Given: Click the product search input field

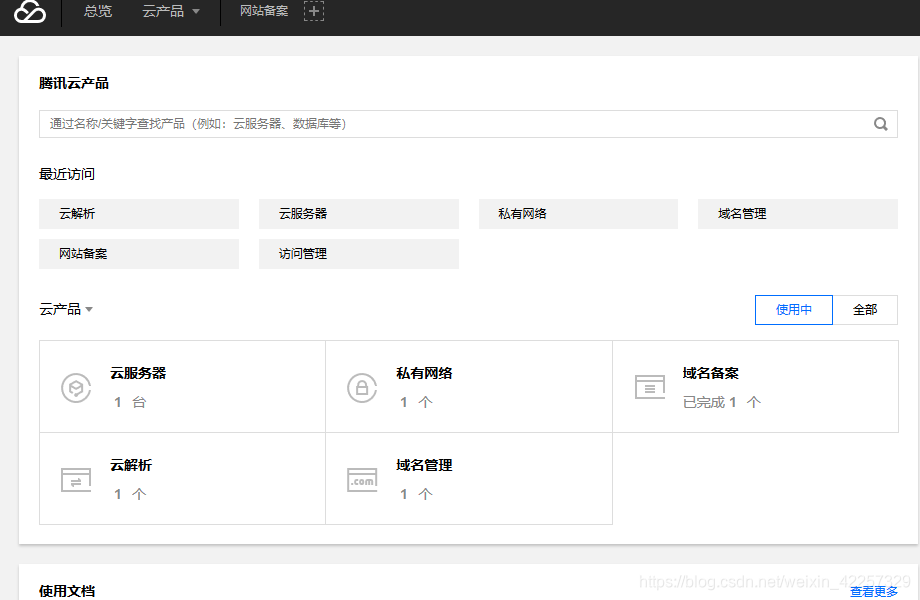Looking at the screenshot, I should pyautogui.click(x=468, y=124).
